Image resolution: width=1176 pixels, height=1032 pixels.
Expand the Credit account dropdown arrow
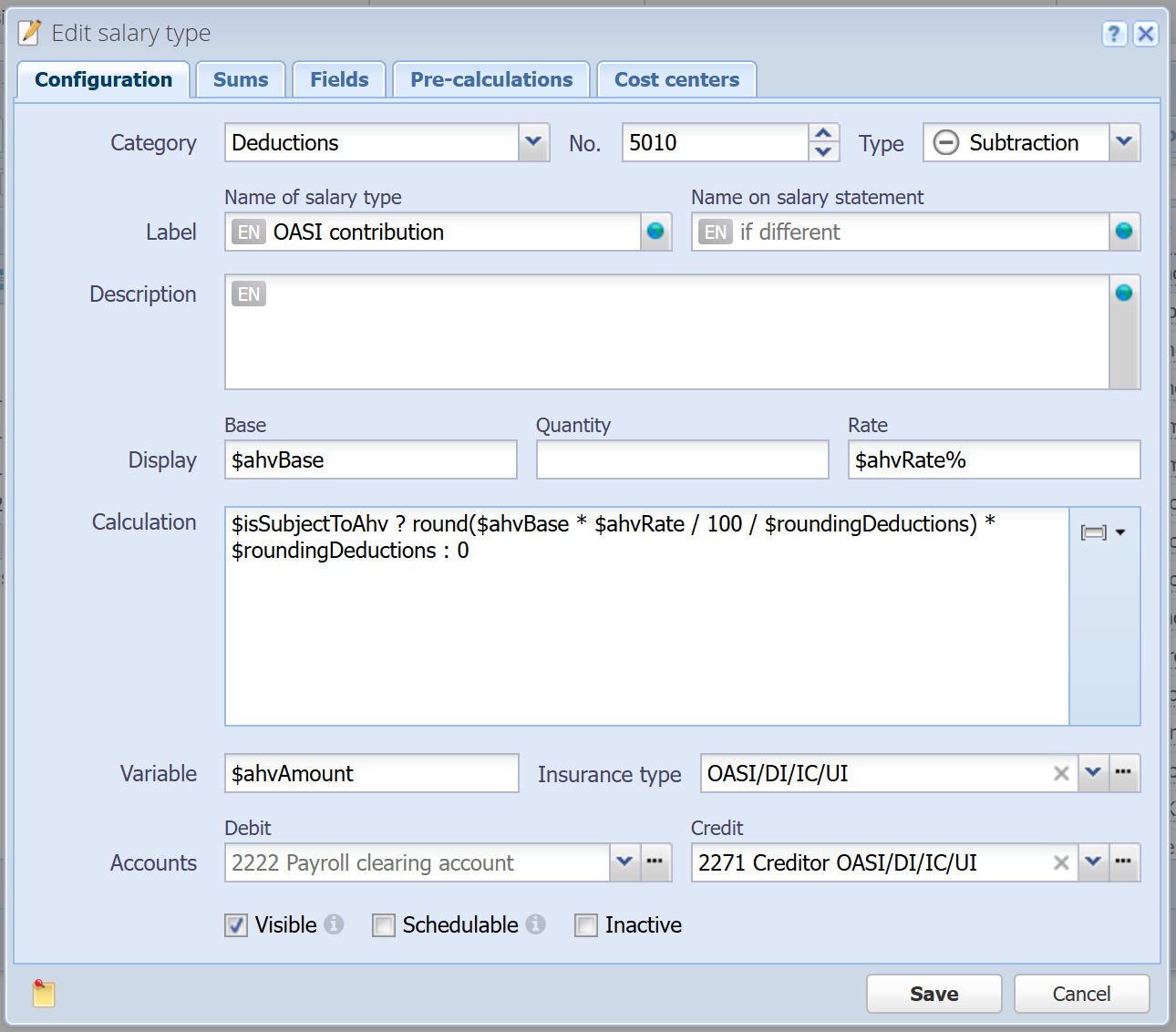coord(1093,862)
